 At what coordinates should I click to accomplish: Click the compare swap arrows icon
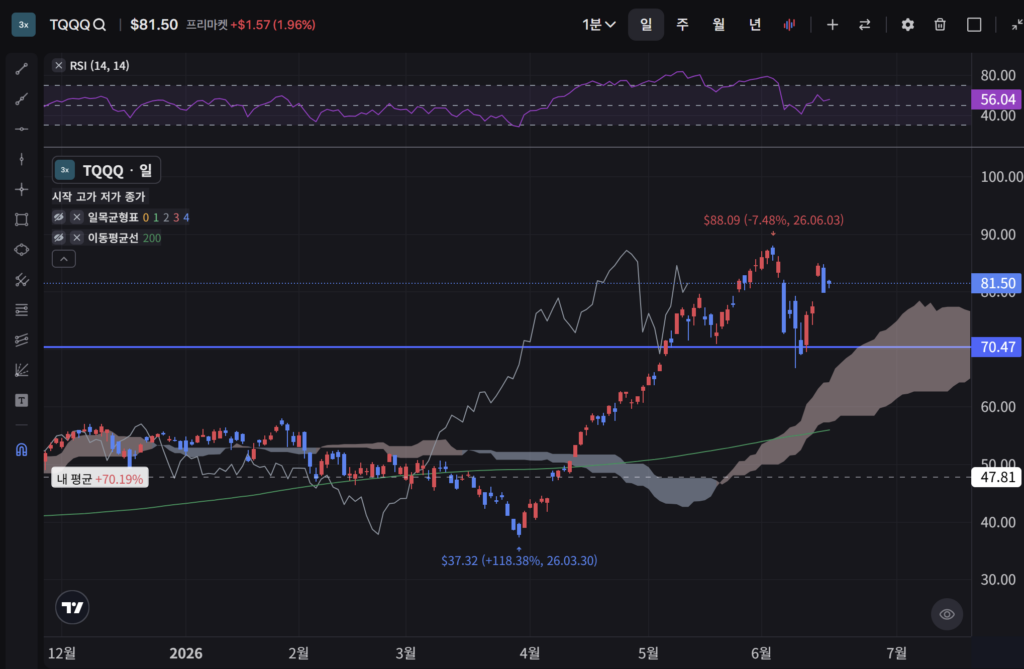tap(864, 25)
